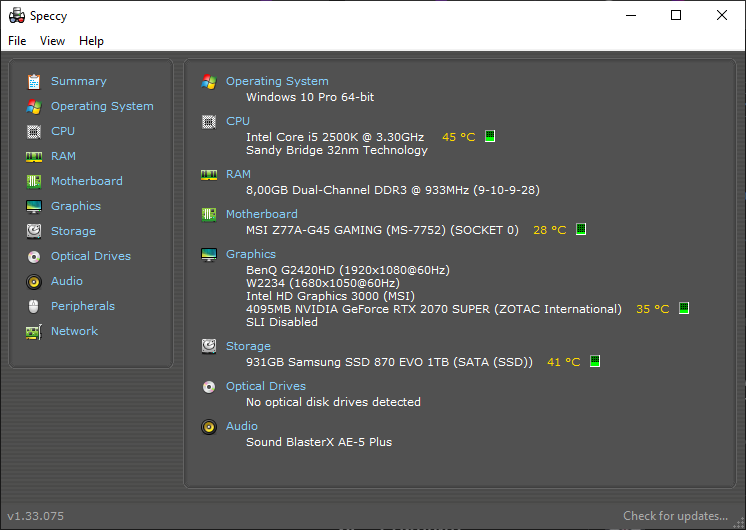Switch to RAM section in sidebar
Image resolution: width=746 pixels, height=530 pixels.
click(63, 156)
